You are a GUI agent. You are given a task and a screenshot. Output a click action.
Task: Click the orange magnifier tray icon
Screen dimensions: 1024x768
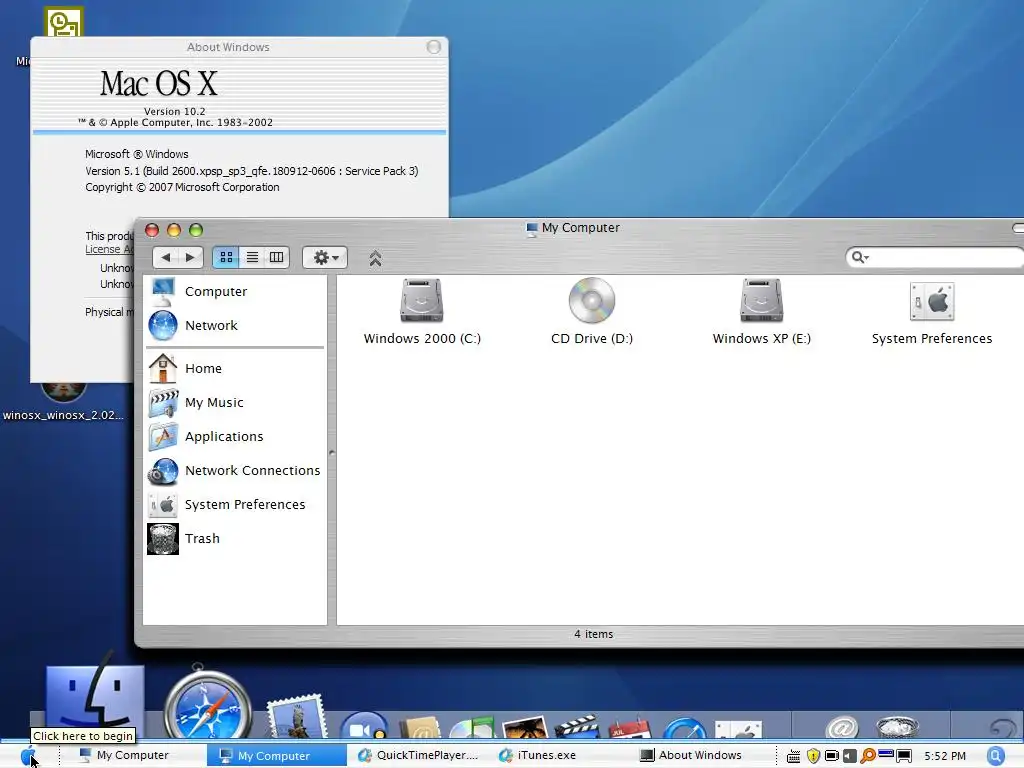click(868, 756)
